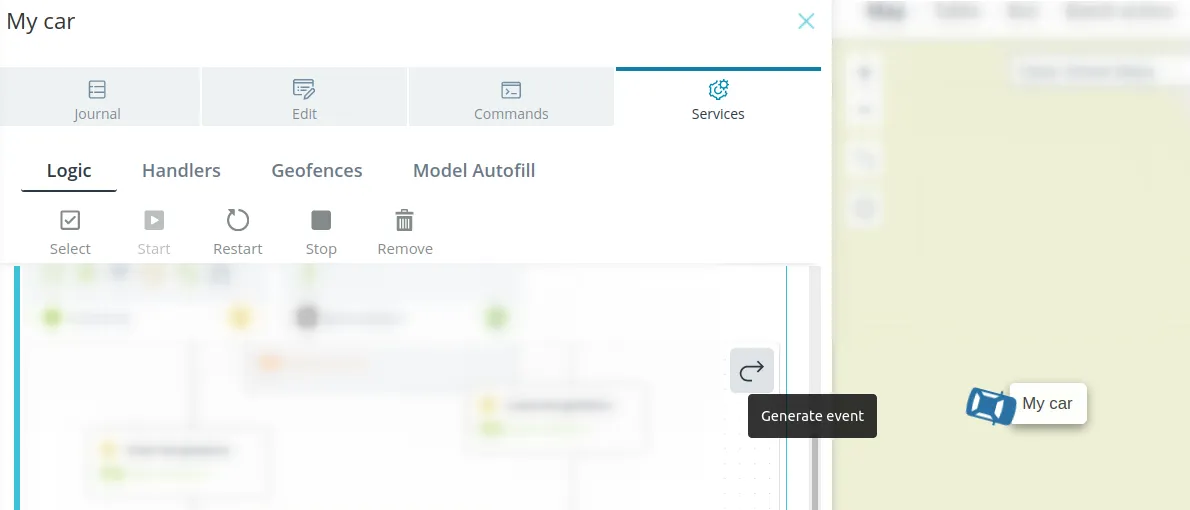This screenshot has width=1190, height=510.
Task: Select the blue car marker on map
Action: [990, 405]
